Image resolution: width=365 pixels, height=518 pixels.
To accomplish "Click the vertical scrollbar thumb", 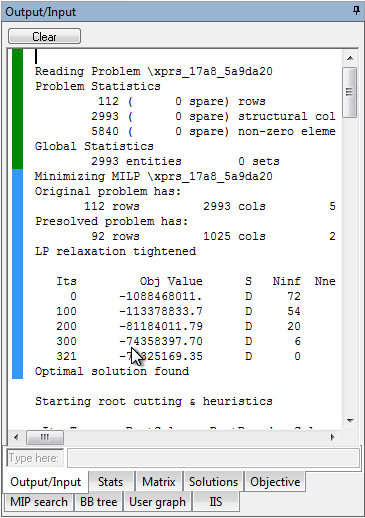I will 350,92.
